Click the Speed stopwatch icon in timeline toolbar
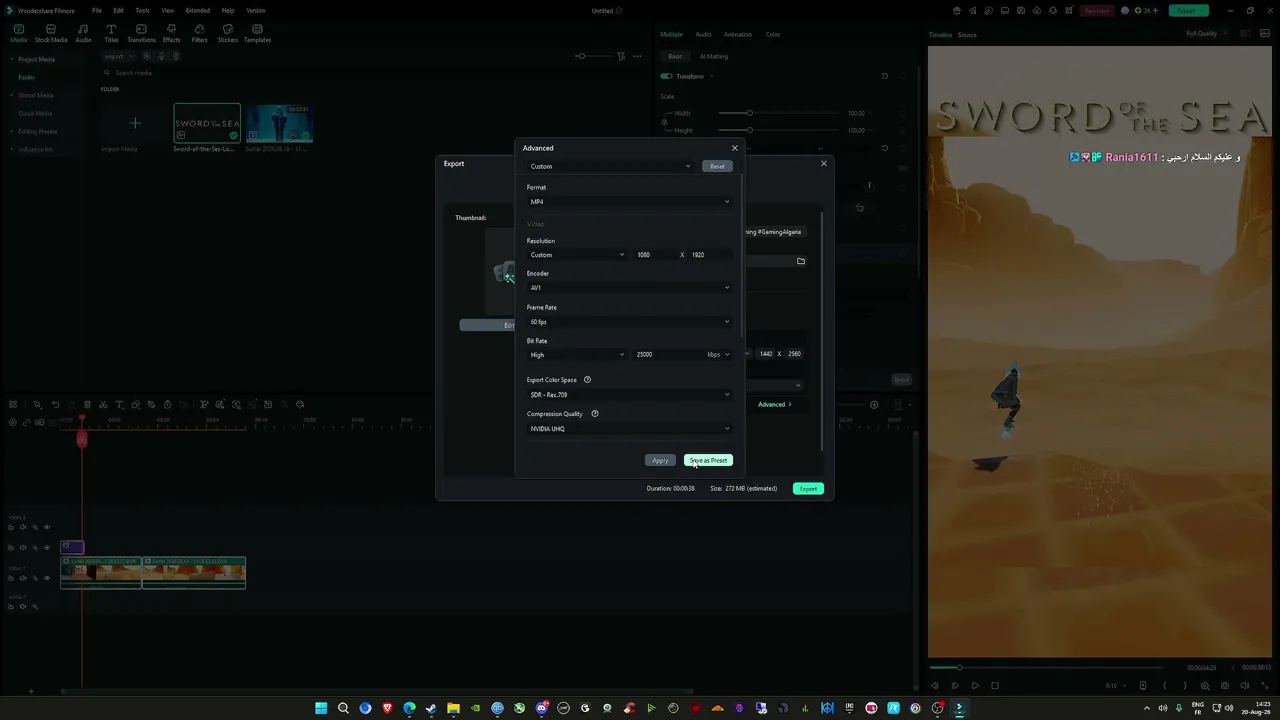Image resolution: width=1280 pixels, height=720 pixels. pos(167,405)
